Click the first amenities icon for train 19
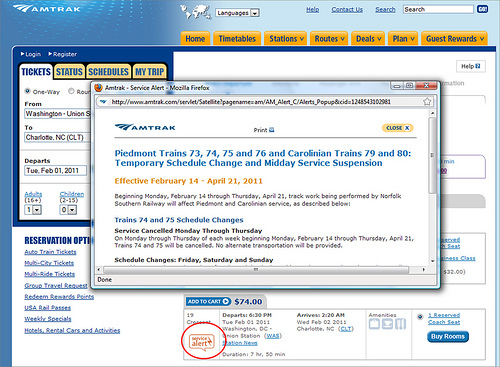 pos(374,324)
